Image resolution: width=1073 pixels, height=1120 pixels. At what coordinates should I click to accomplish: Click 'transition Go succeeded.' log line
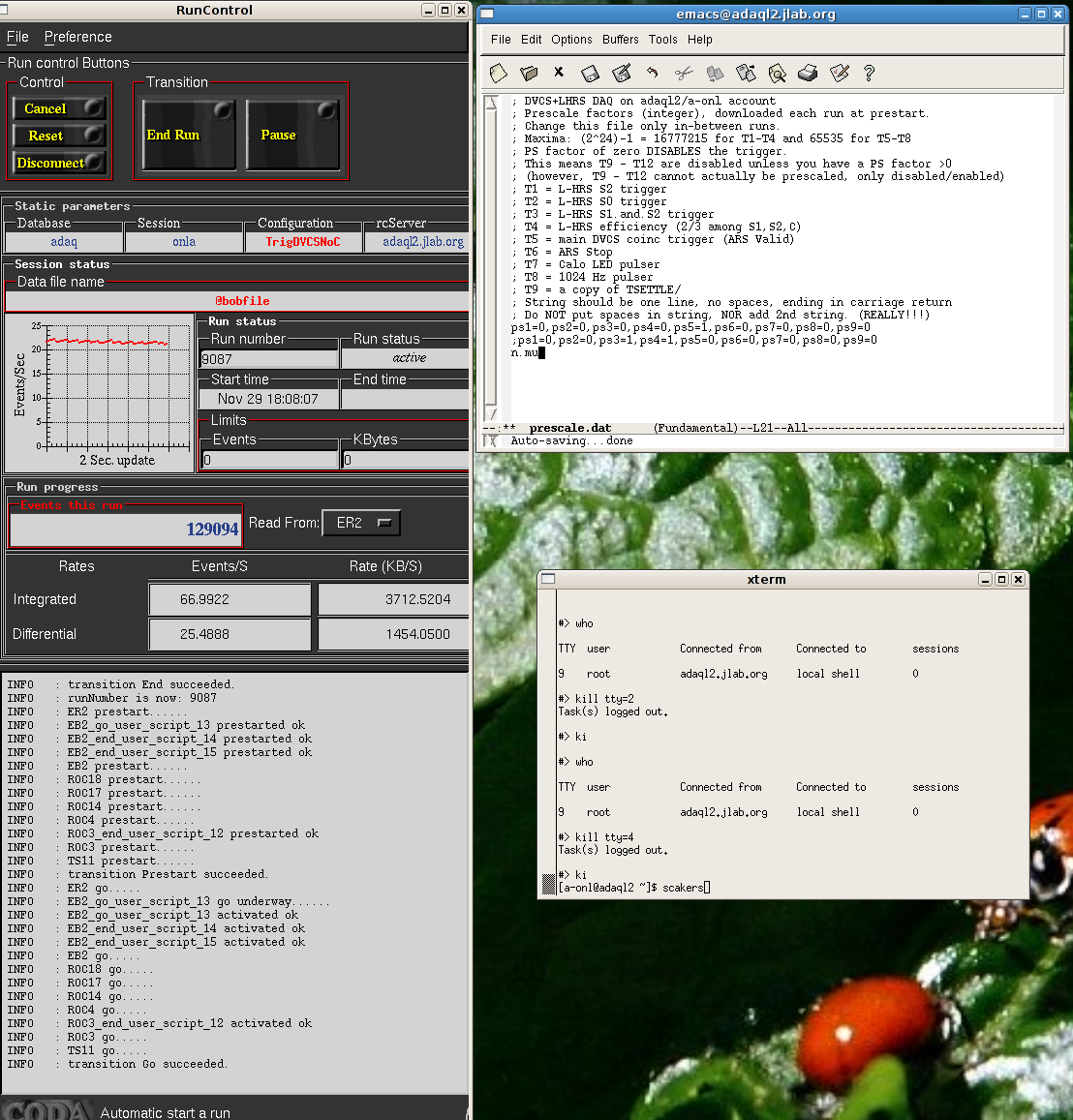pos(147,1064)
